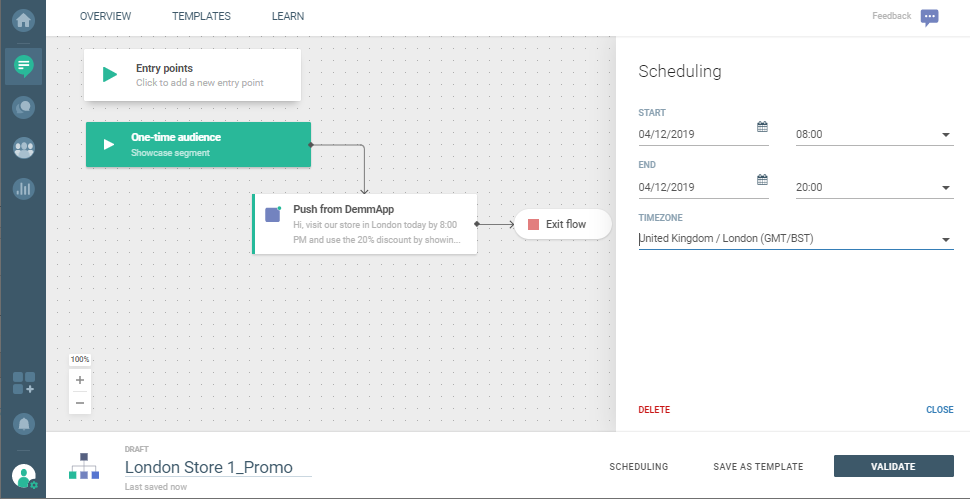Click Delete in Scheduling panel
970x499 pixels.
(x=654, y=410)
